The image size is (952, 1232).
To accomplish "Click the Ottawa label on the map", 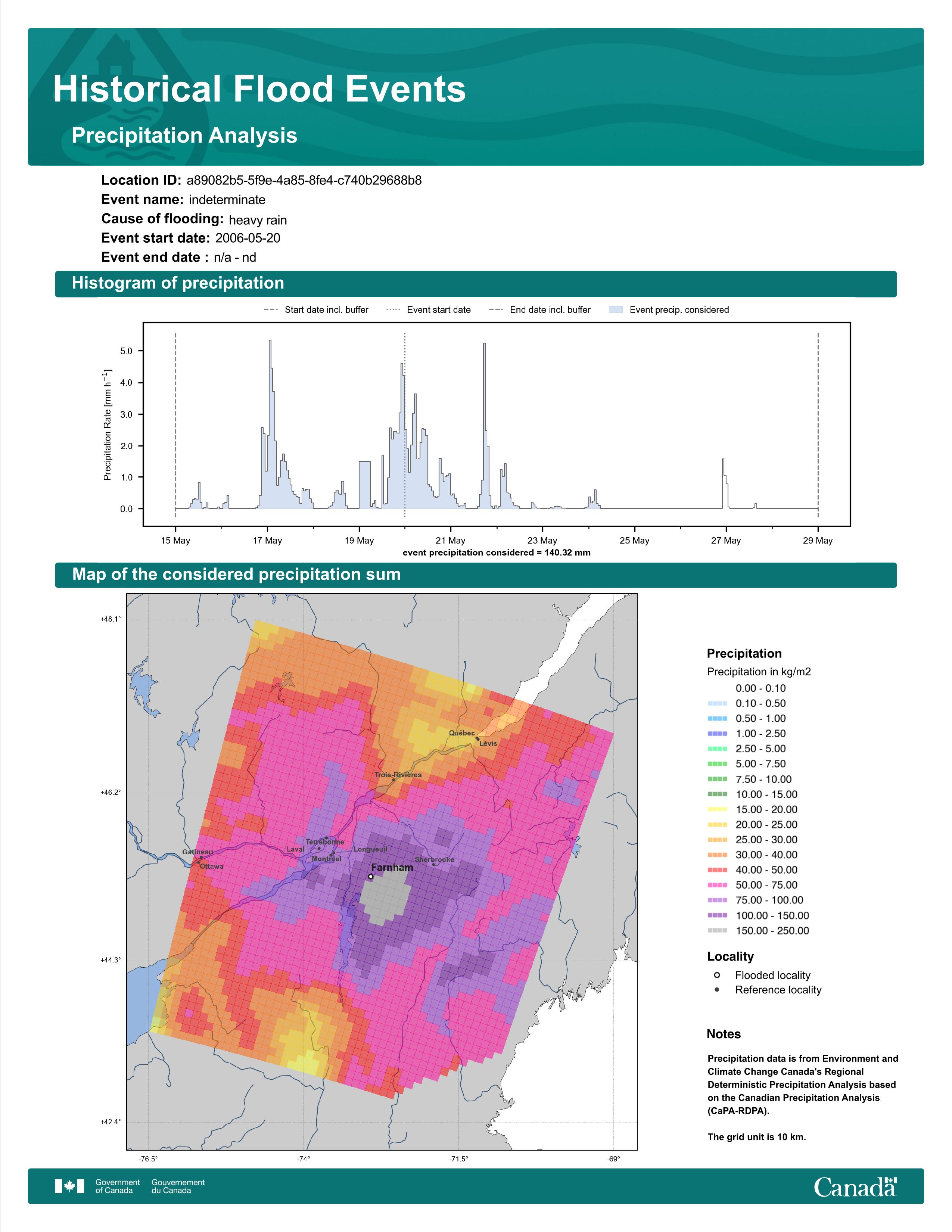I will [x=211, y=867].
